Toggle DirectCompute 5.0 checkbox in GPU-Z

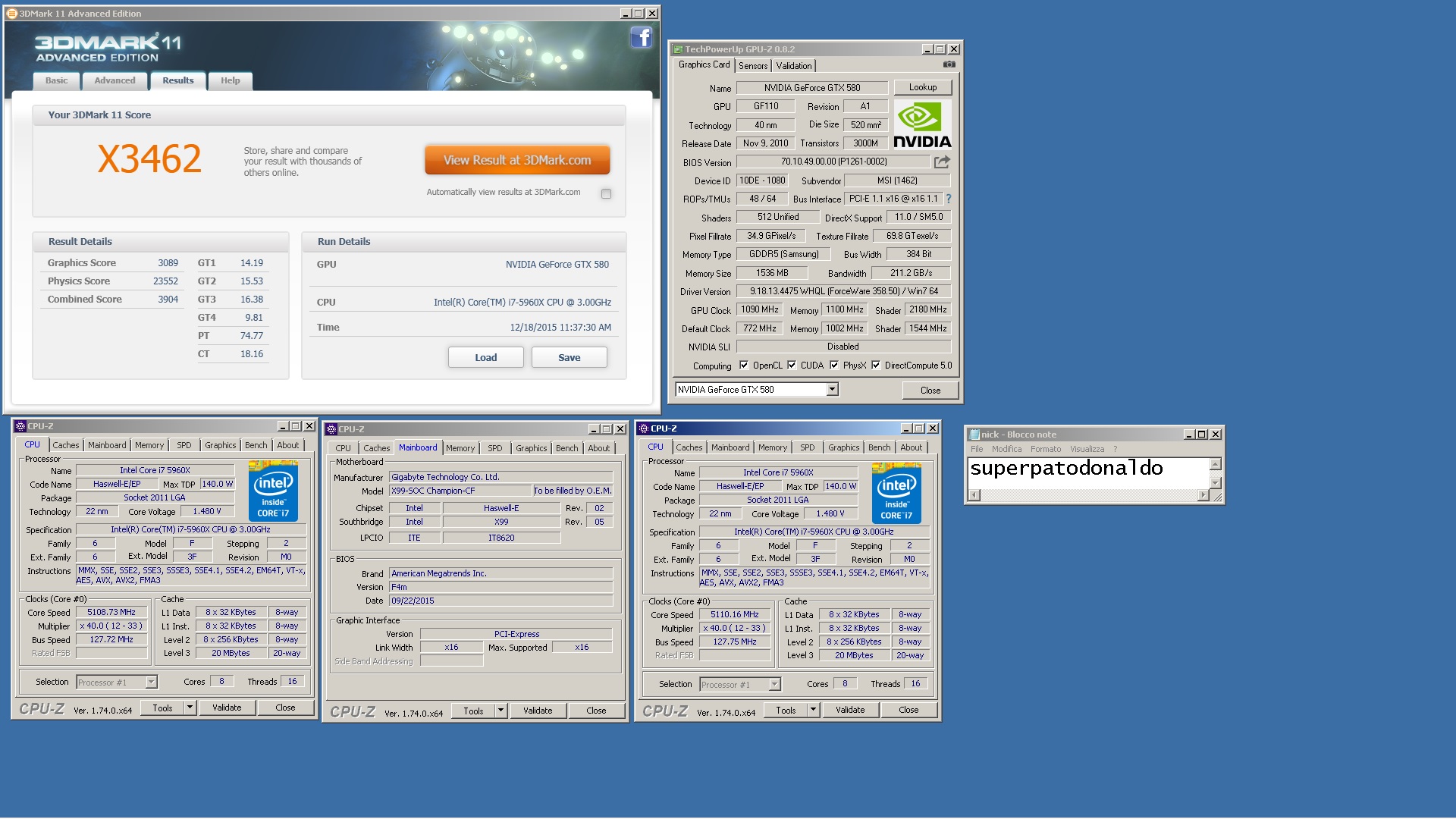876,365
